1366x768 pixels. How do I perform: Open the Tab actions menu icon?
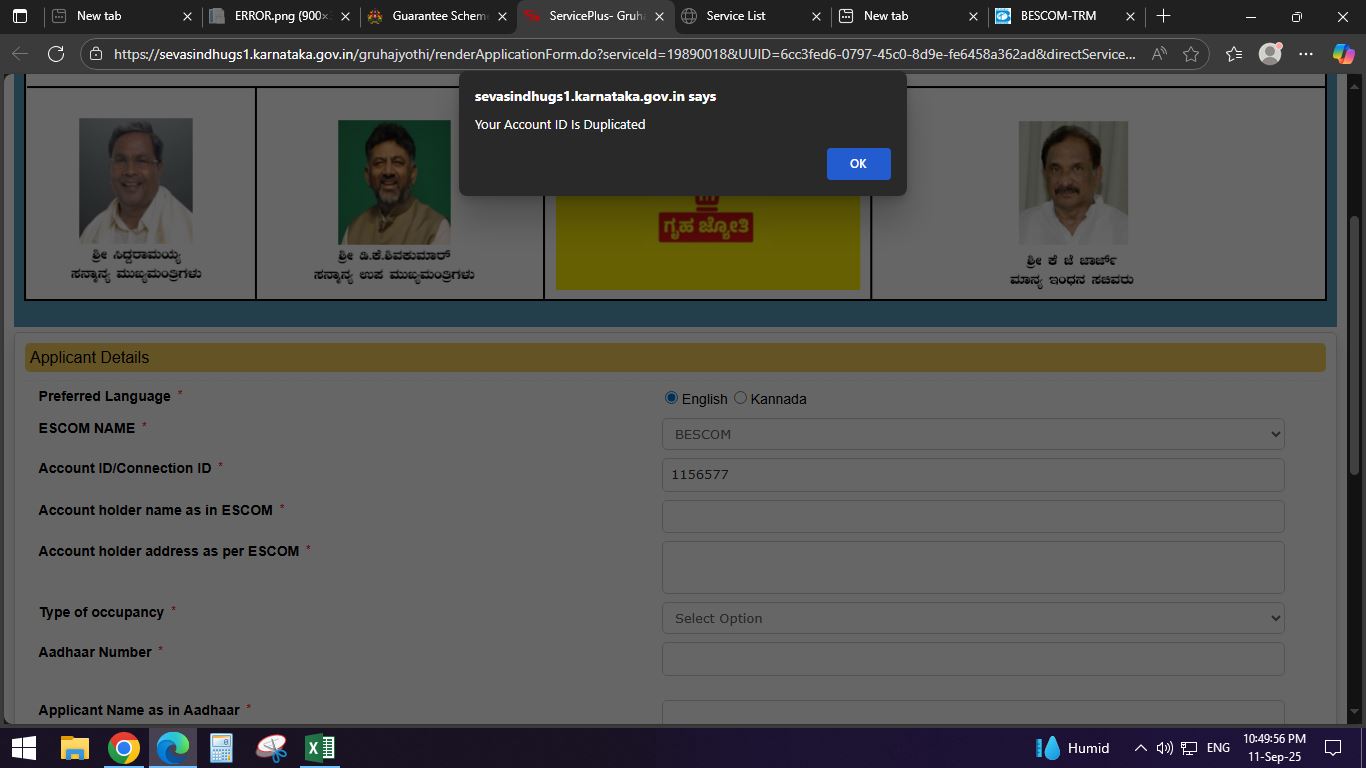(x=20, y=16)
